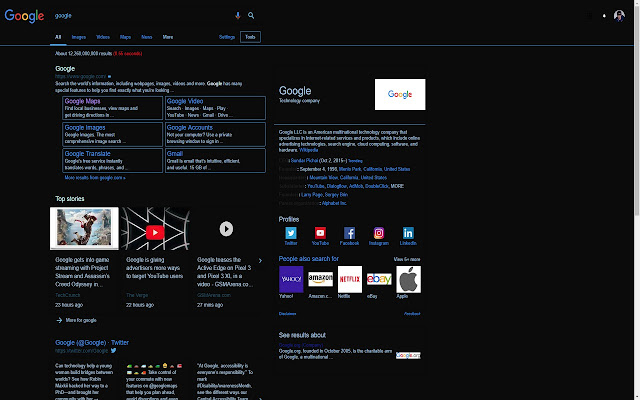The image size is (640, 400).
Task: Open the Alphabet Inc. link
Action: [x=334, y=203]
